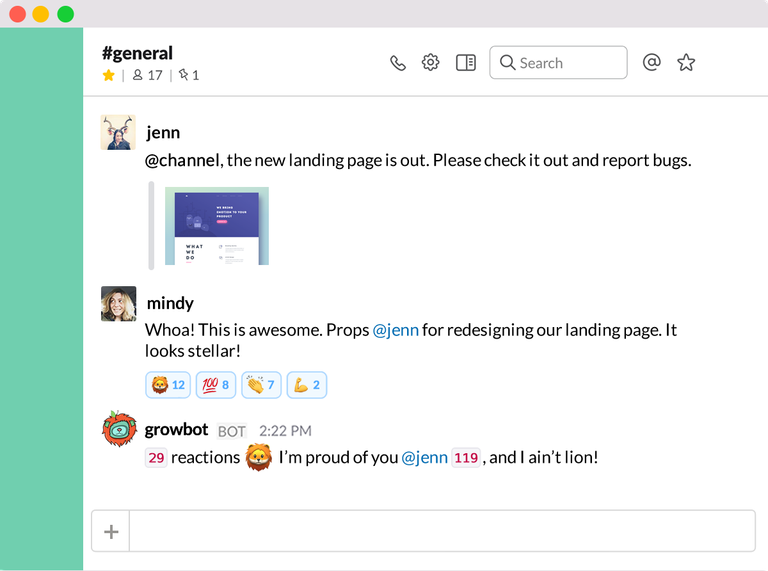Open the landing page image preview
Viewport: 768px width, 571px height.
tap(222, 226)
